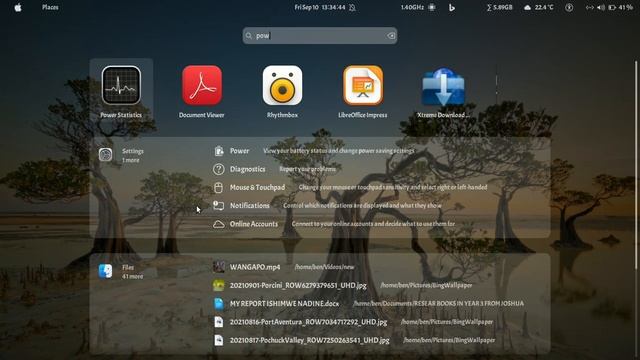Launch Document Viewer

click(202, 92)
